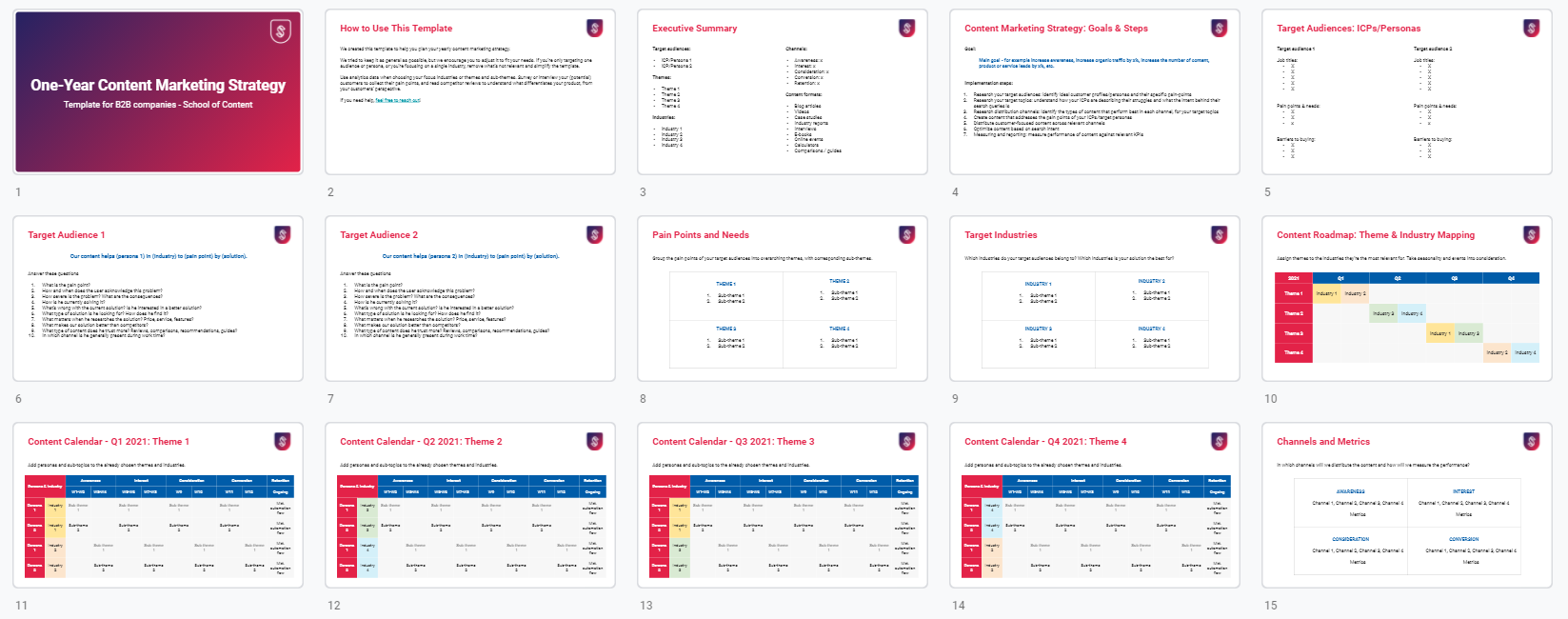
Task: Click the logo on How to Use This Template slide
Action: coord(594,28)
